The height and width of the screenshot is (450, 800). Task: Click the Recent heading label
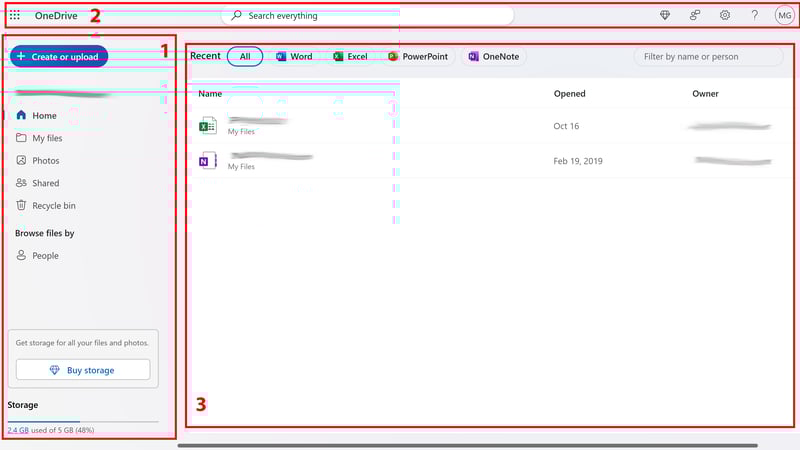(x=205, y=56)
